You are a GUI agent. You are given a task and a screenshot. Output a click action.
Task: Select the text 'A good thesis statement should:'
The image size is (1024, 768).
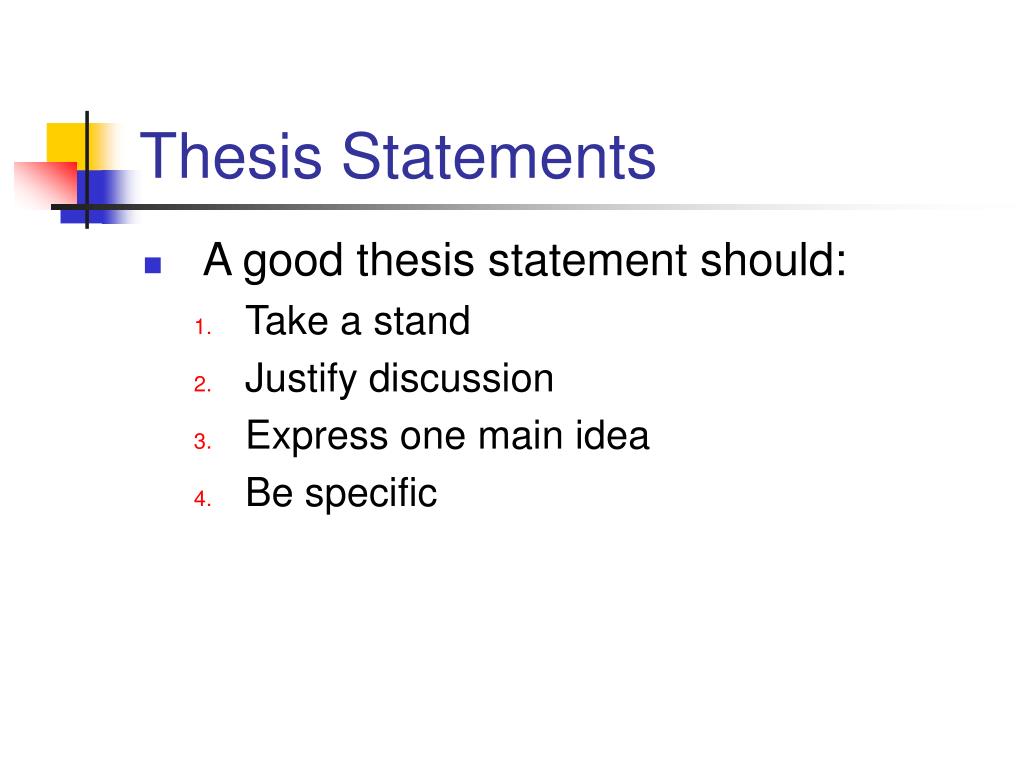coord(525,261)
